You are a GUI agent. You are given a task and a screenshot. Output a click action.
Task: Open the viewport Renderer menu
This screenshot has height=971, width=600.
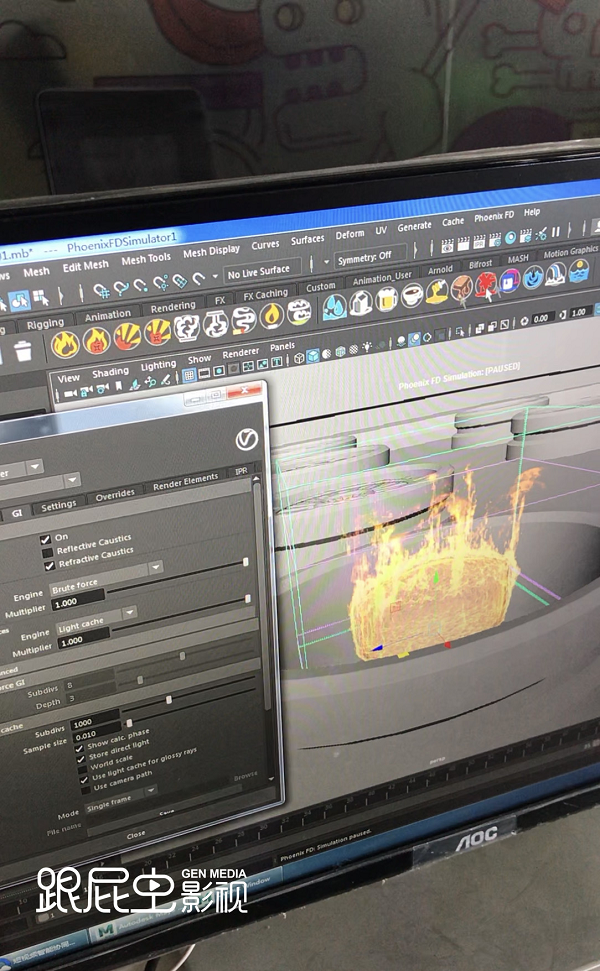[241, 353]
